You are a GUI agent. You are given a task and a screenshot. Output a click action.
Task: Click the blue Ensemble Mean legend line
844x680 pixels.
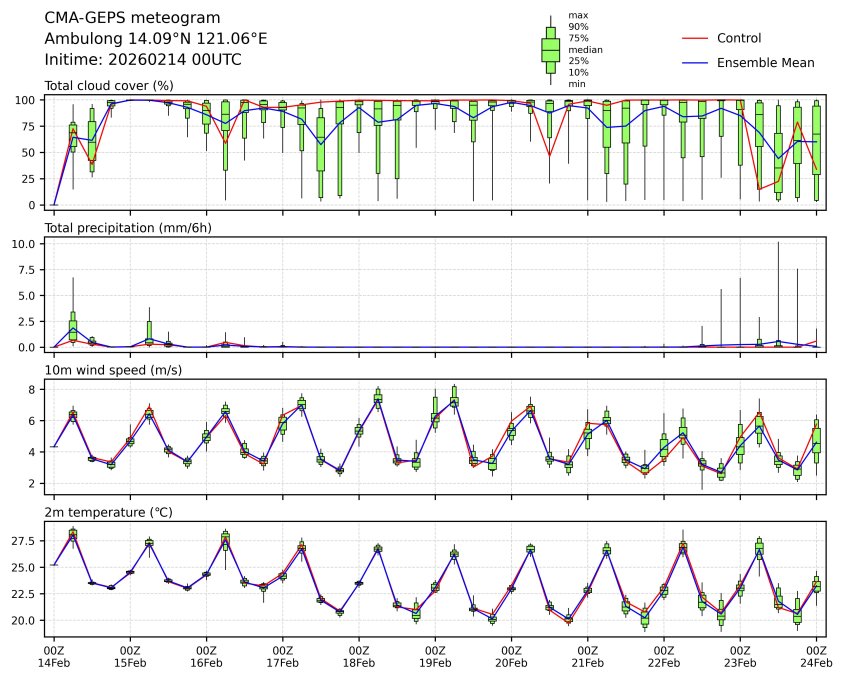[694, 63]
